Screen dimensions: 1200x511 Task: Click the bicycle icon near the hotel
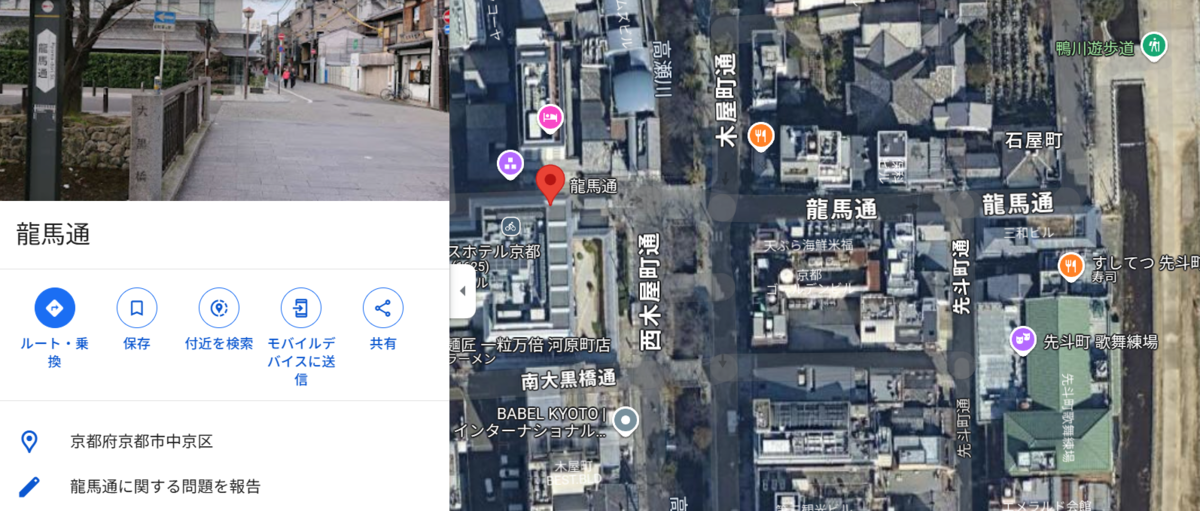511,227
